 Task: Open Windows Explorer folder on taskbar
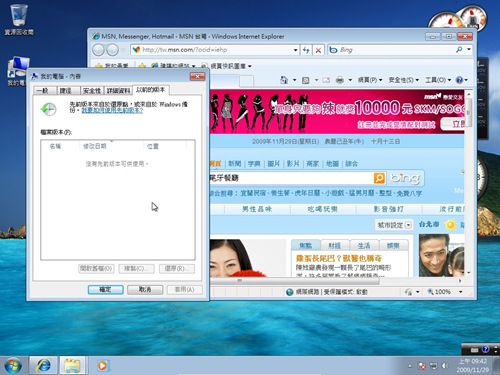(73, 365)
